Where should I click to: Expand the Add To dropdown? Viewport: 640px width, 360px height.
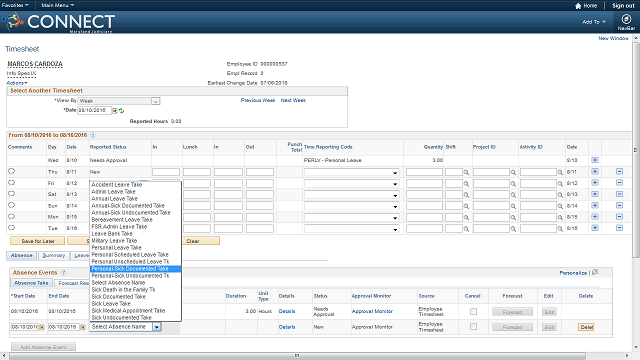pos(594,22)
